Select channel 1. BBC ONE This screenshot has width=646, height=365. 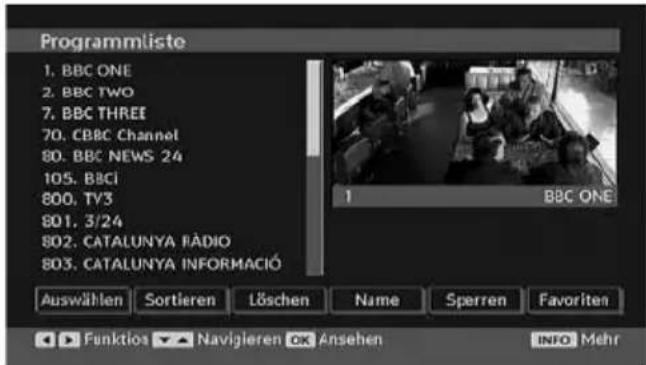point(87,71)
